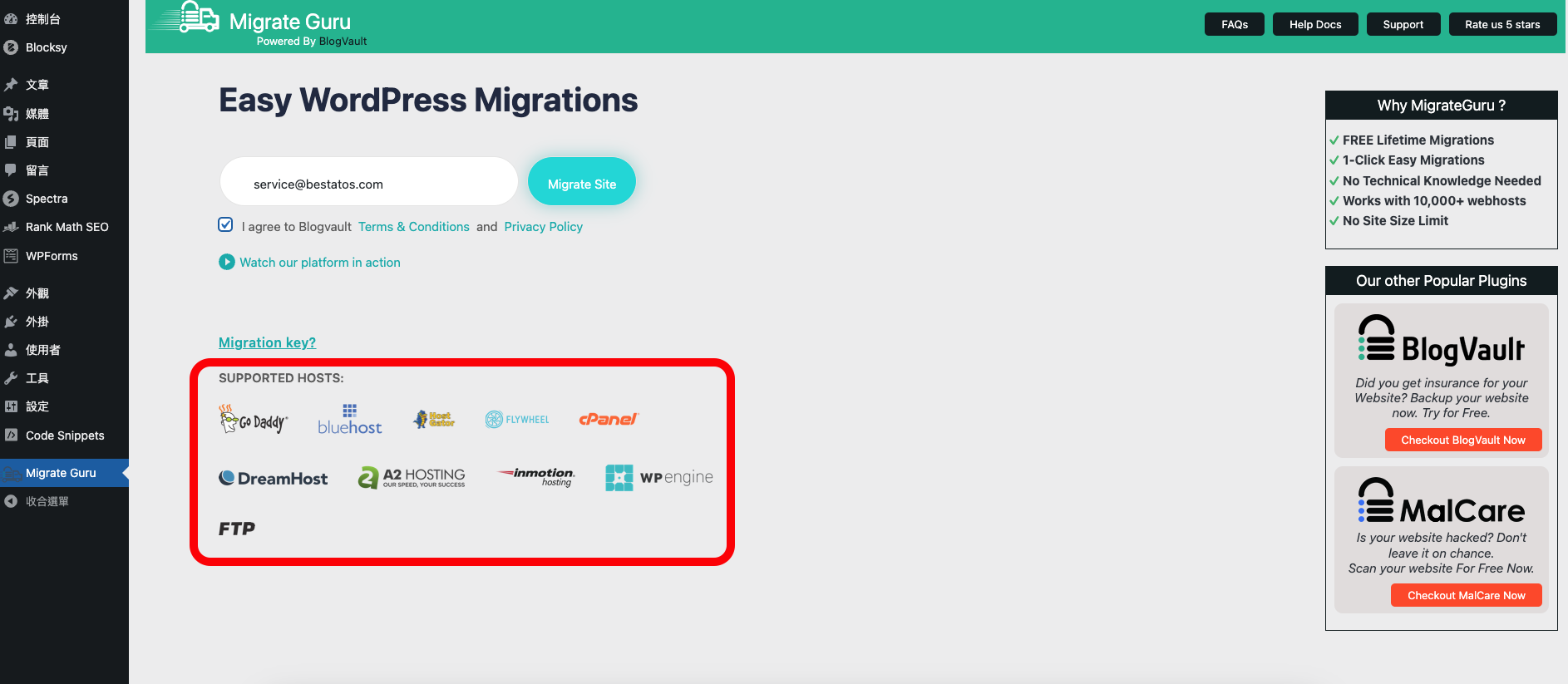Click Works with 10,000+ webhosts text
The width and height of the screenshot is (1568, 684).
tap(1434, 201)
